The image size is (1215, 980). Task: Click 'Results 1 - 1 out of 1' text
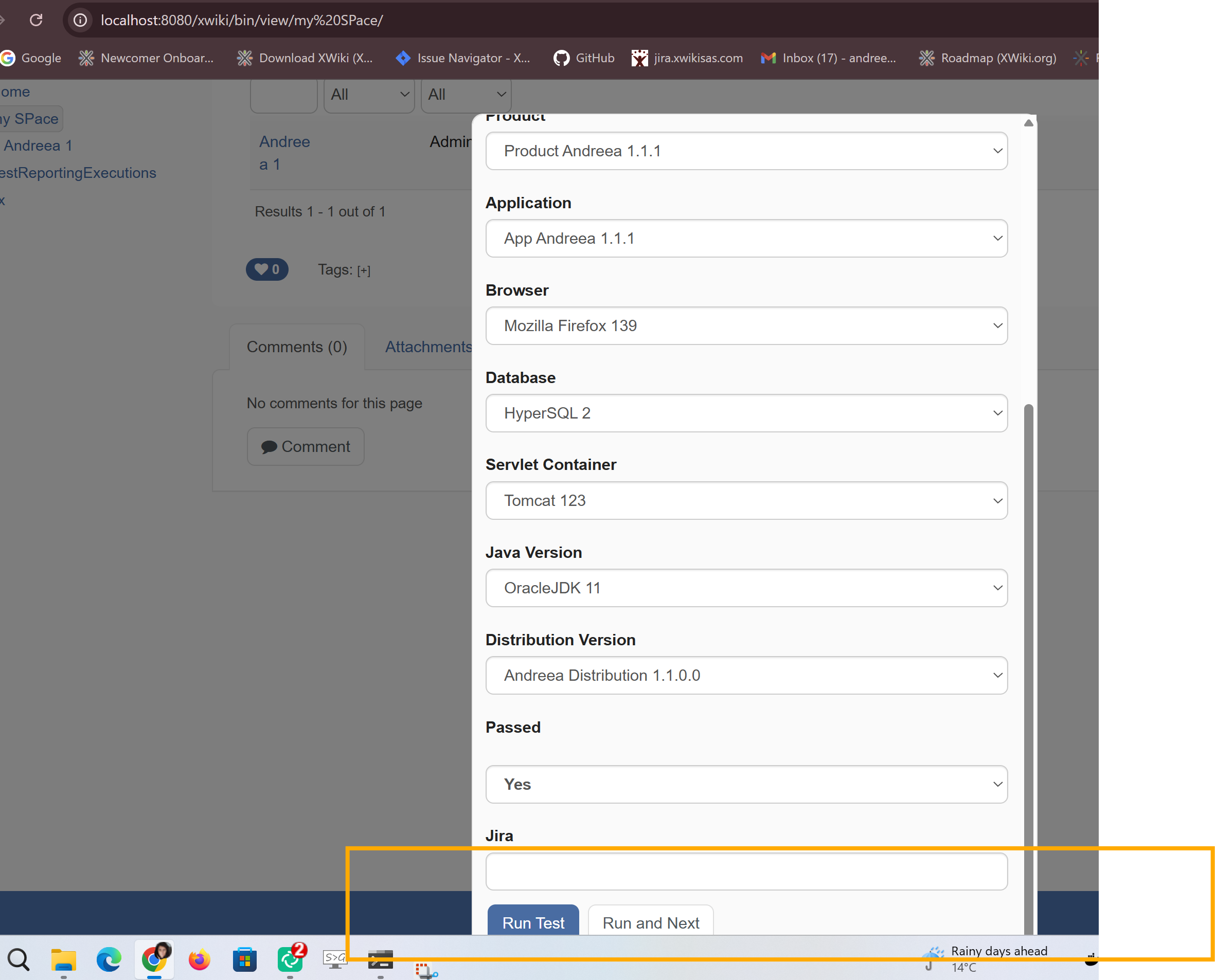click(320, 212)
